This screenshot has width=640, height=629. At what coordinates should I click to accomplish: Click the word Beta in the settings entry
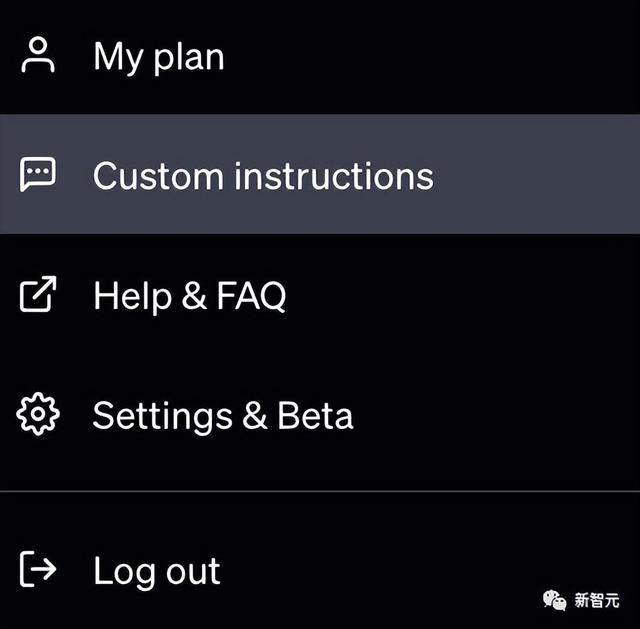tap(315, 415)
